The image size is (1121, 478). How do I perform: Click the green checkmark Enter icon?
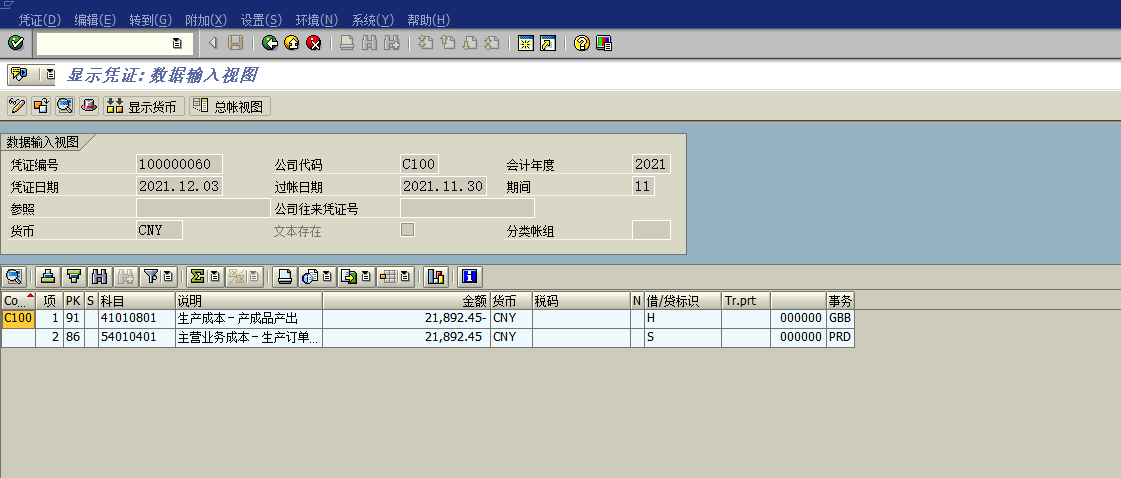15,44
